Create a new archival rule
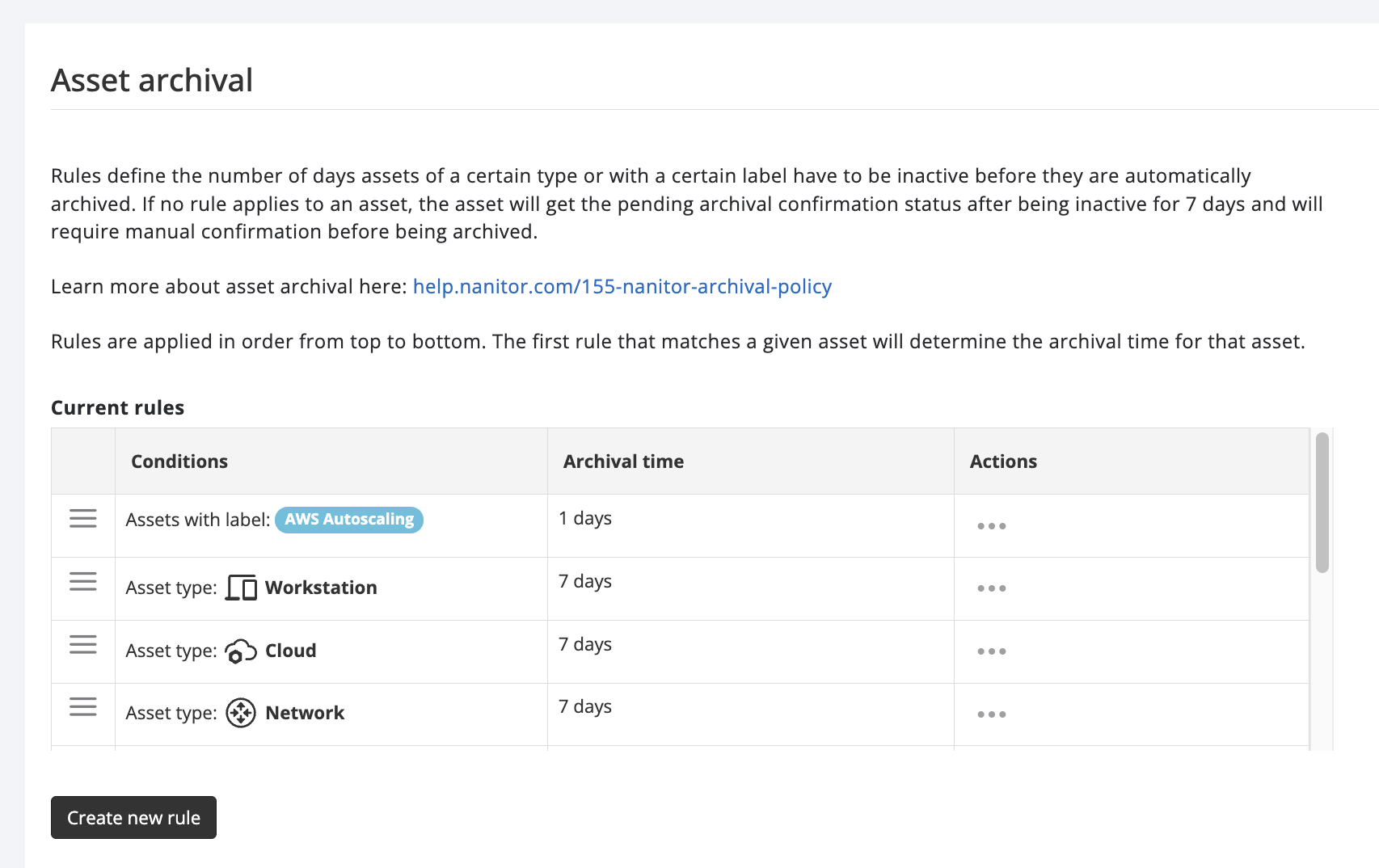1379x868 pixels. [x=133, y=818]
